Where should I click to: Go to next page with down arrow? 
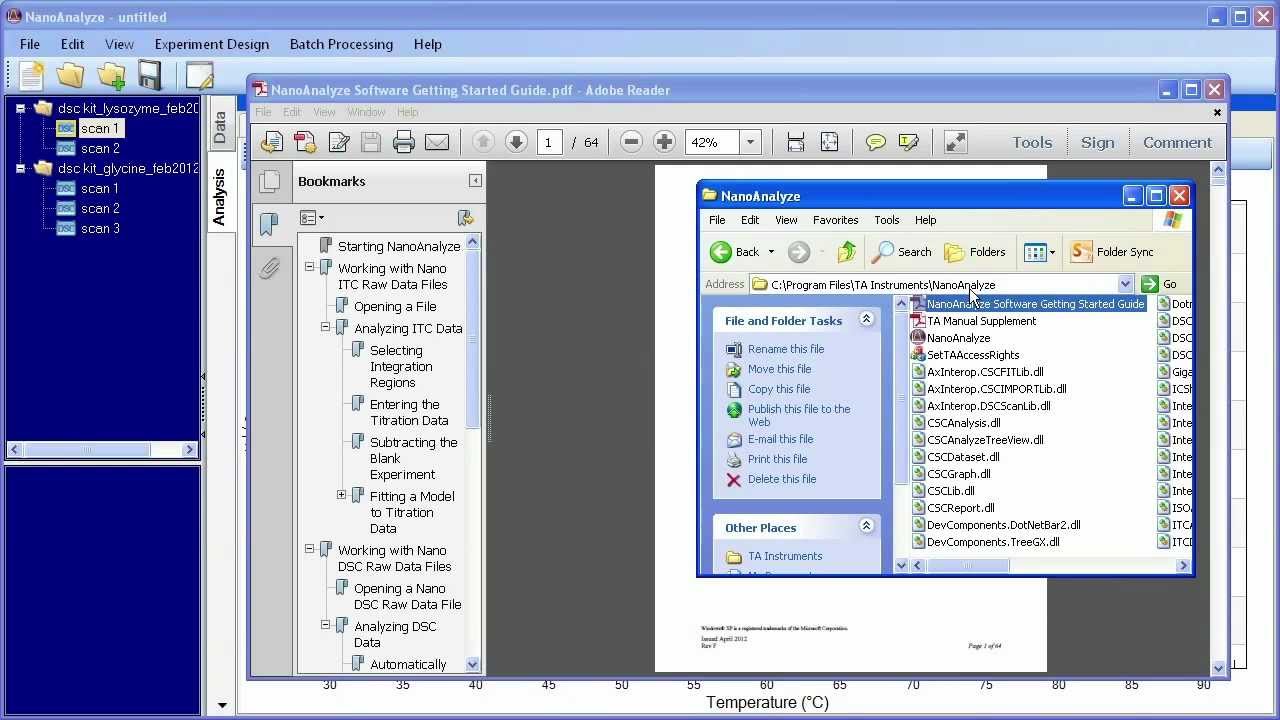point(516,143)
